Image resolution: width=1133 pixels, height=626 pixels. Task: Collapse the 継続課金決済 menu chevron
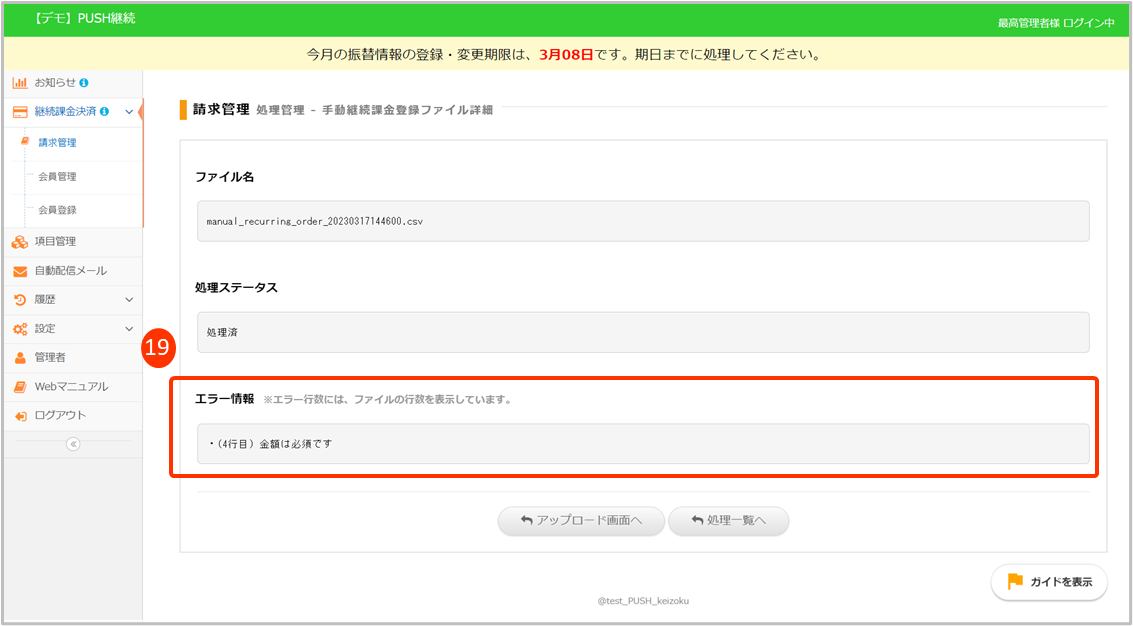(x=129, y=112)
